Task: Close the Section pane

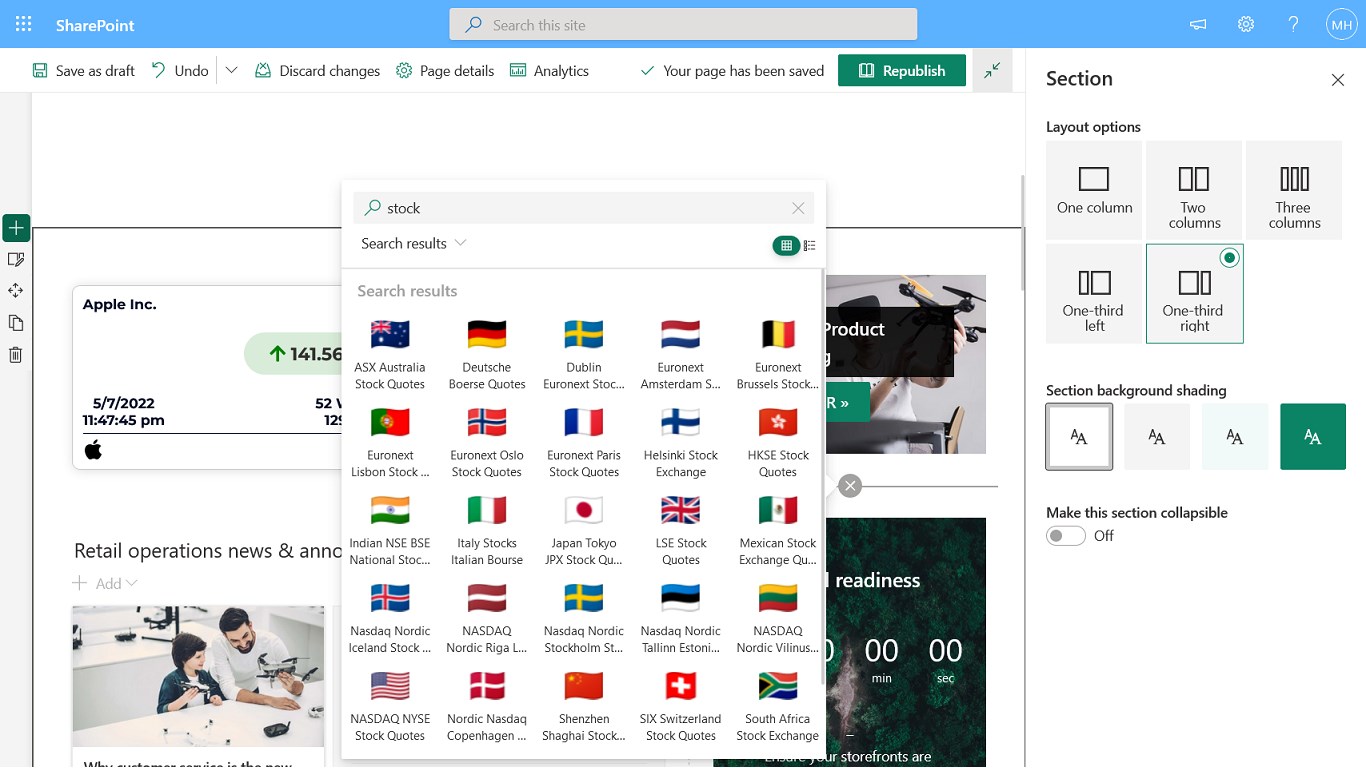Action: (x=1338, y=80)
